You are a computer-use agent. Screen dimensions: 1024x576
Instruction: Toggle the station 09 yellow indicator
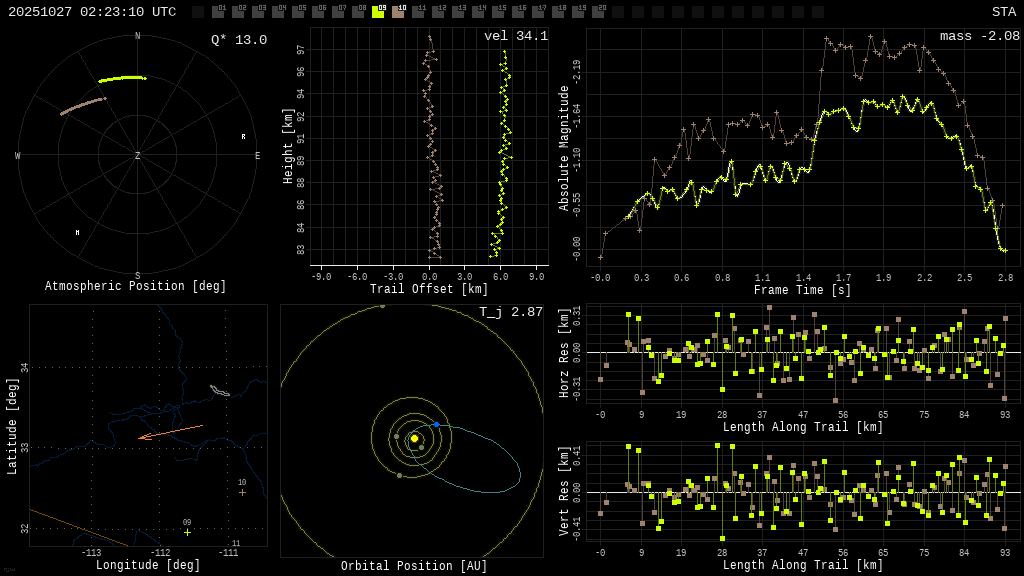(378, 12)
